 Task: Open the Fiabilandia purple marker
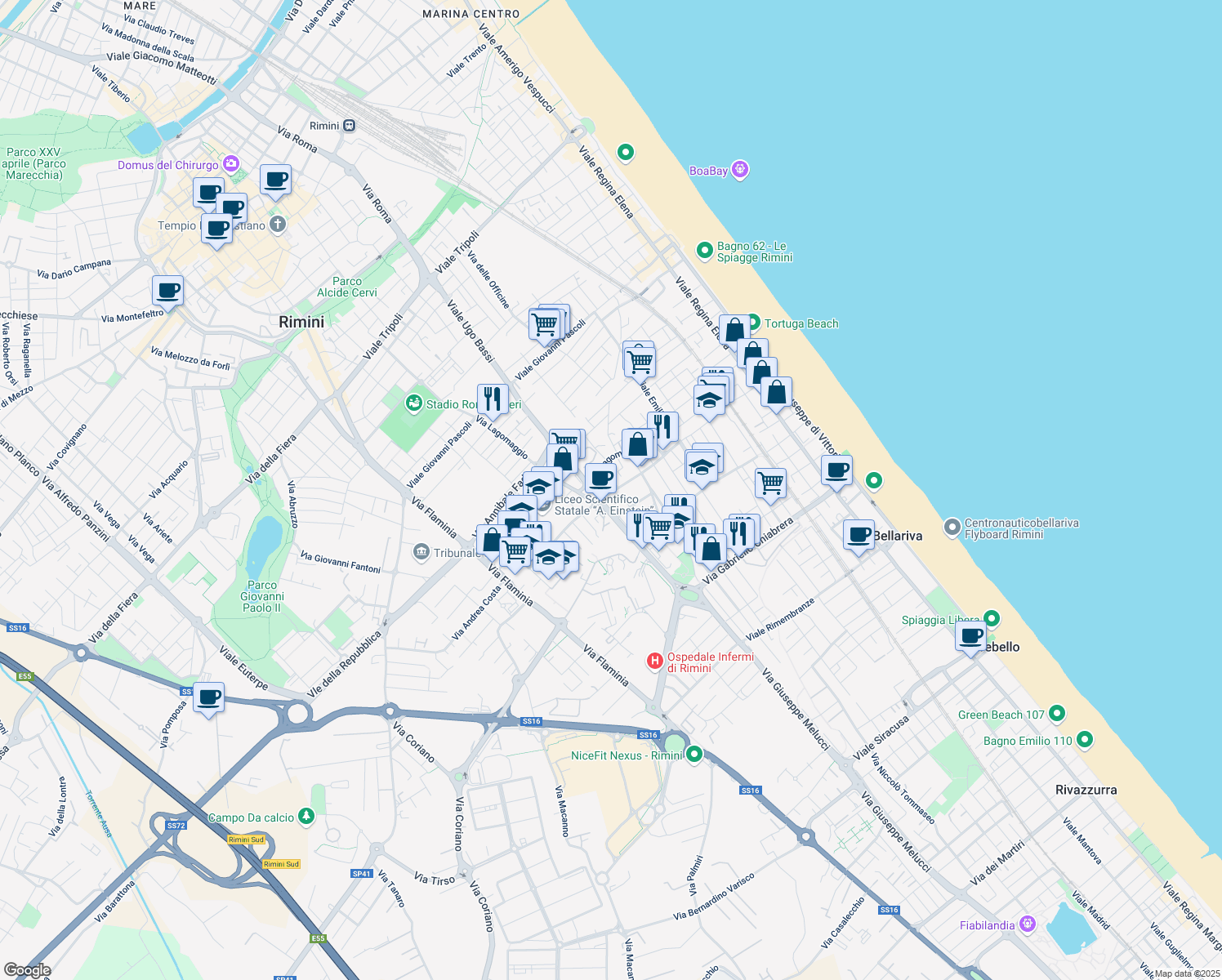tap(1028, 924)
